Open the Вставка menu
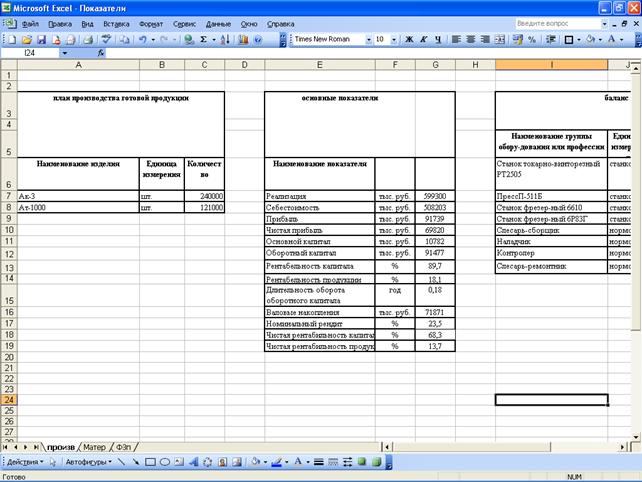The image size is (642, 482). coord(116,24)
